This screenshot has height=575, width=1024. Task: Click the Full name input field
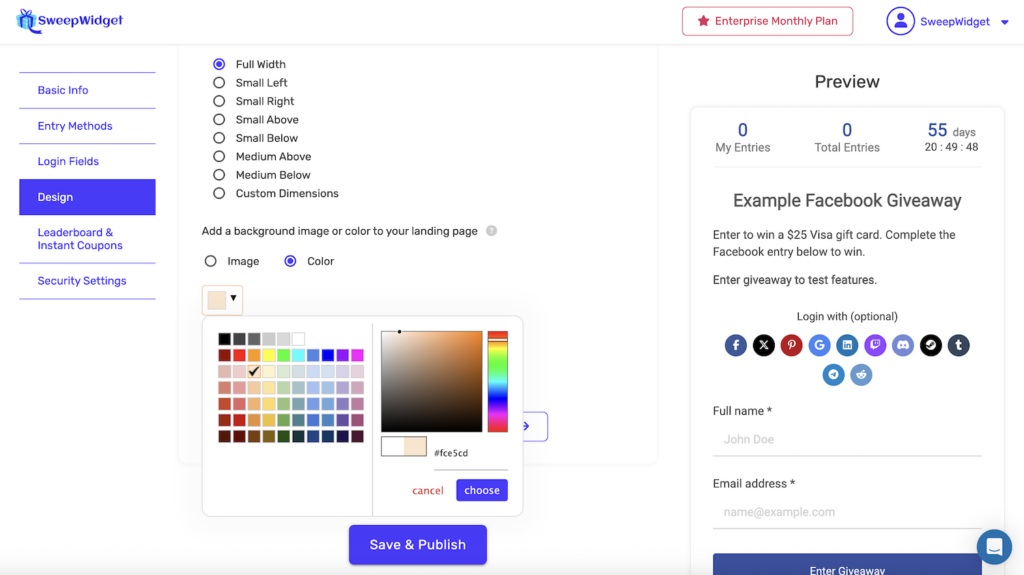[846, 439]
